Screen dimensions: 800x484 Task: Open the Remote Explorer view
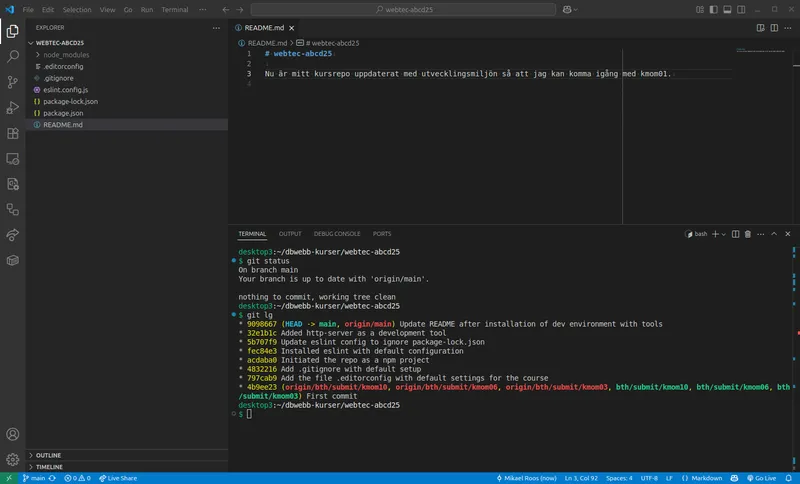tap(12, 159)
